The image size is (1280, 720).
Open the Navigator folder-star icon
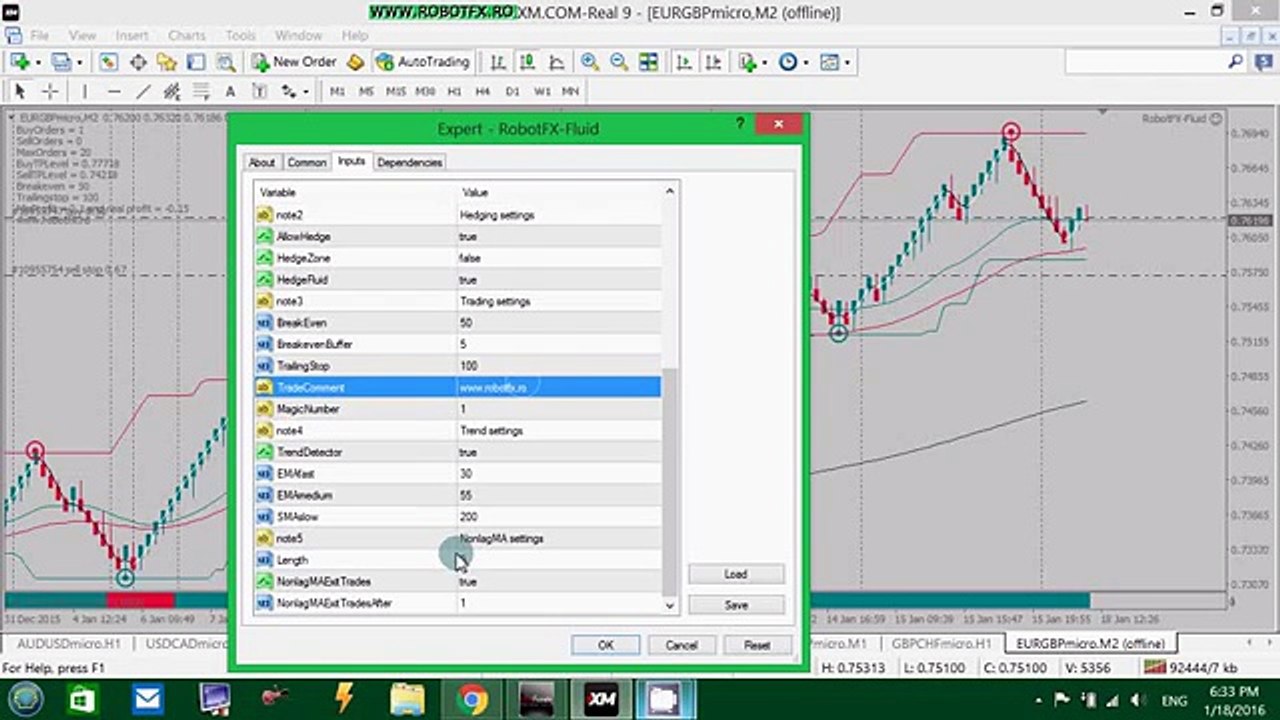[x=167, y=62]
